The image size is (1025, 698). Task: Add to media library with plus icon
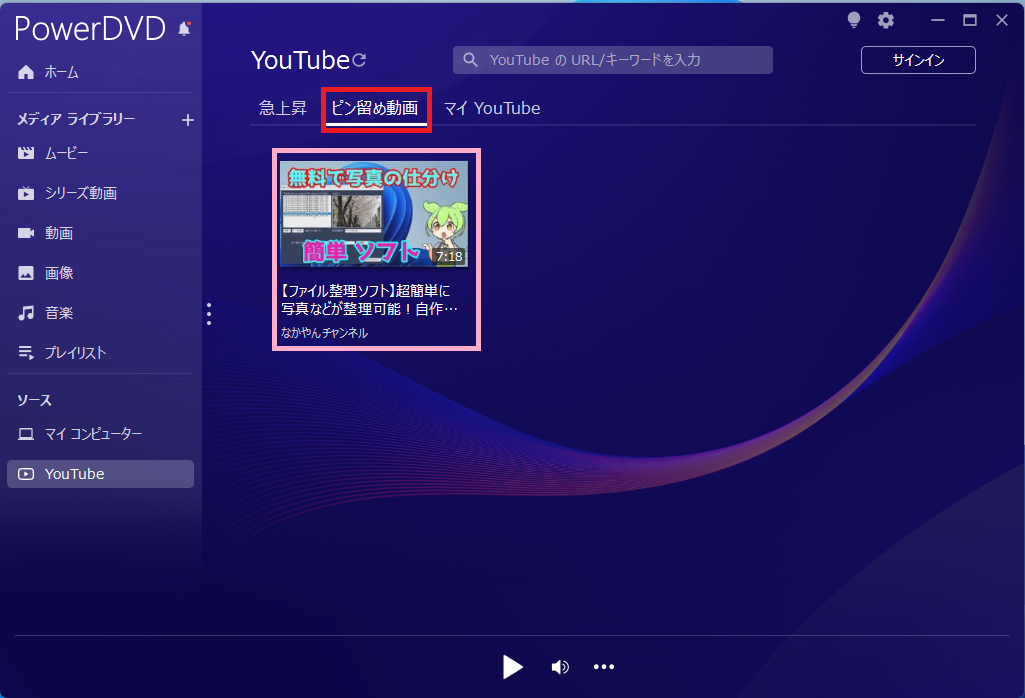[x=188, y=120]
